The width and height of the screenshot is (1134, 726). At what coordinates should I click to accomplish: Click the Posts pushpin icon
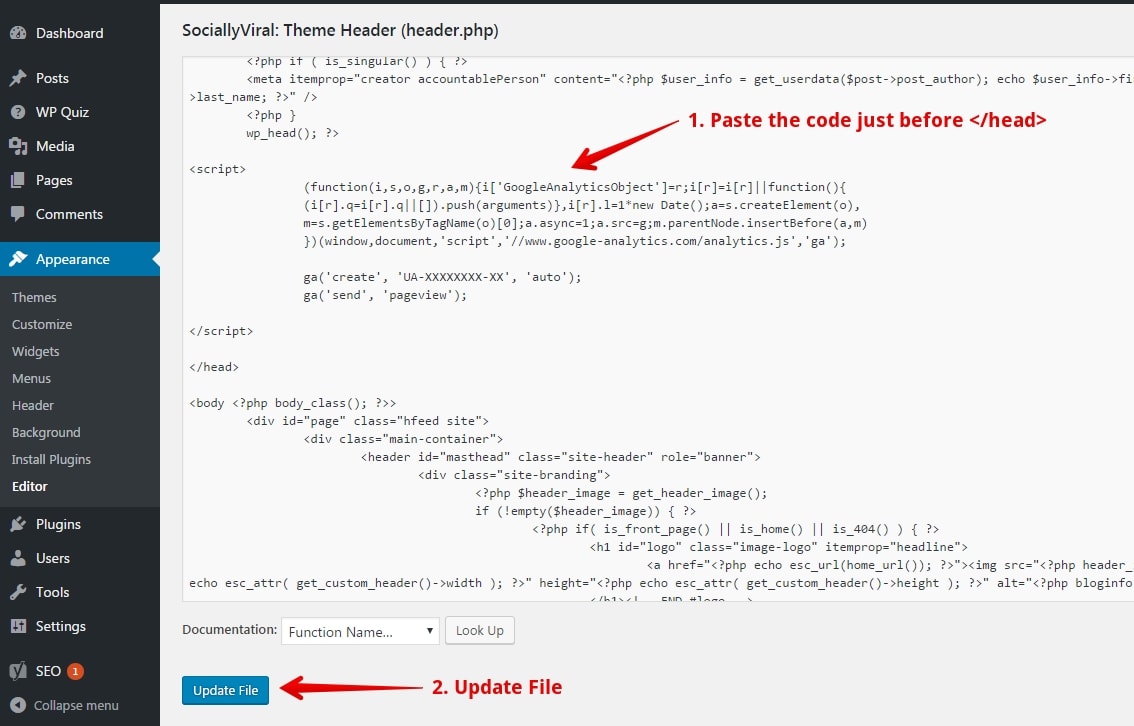click(18, 78)
